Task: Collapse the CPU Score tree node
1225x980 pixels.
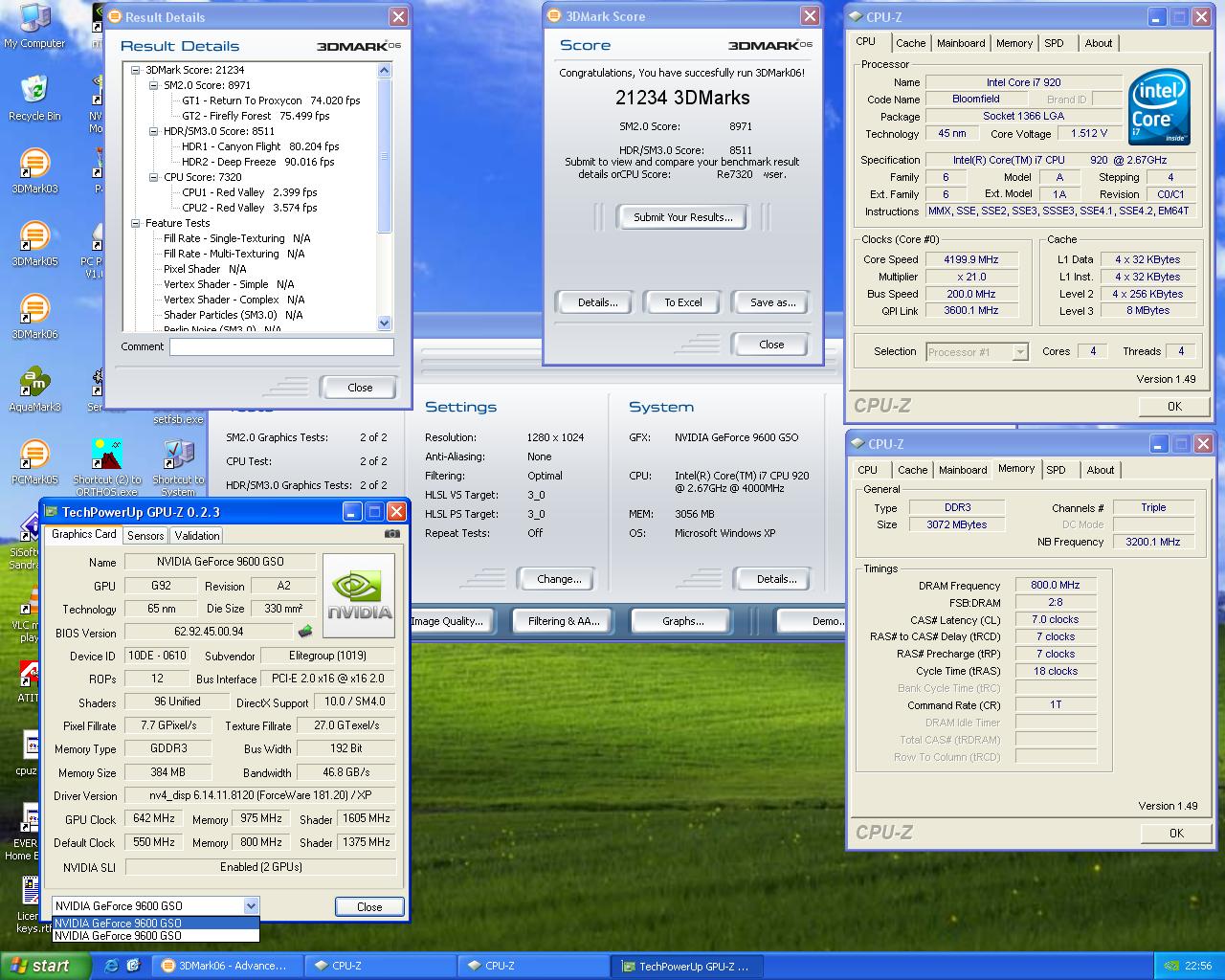Action: (x=153, y=177)
